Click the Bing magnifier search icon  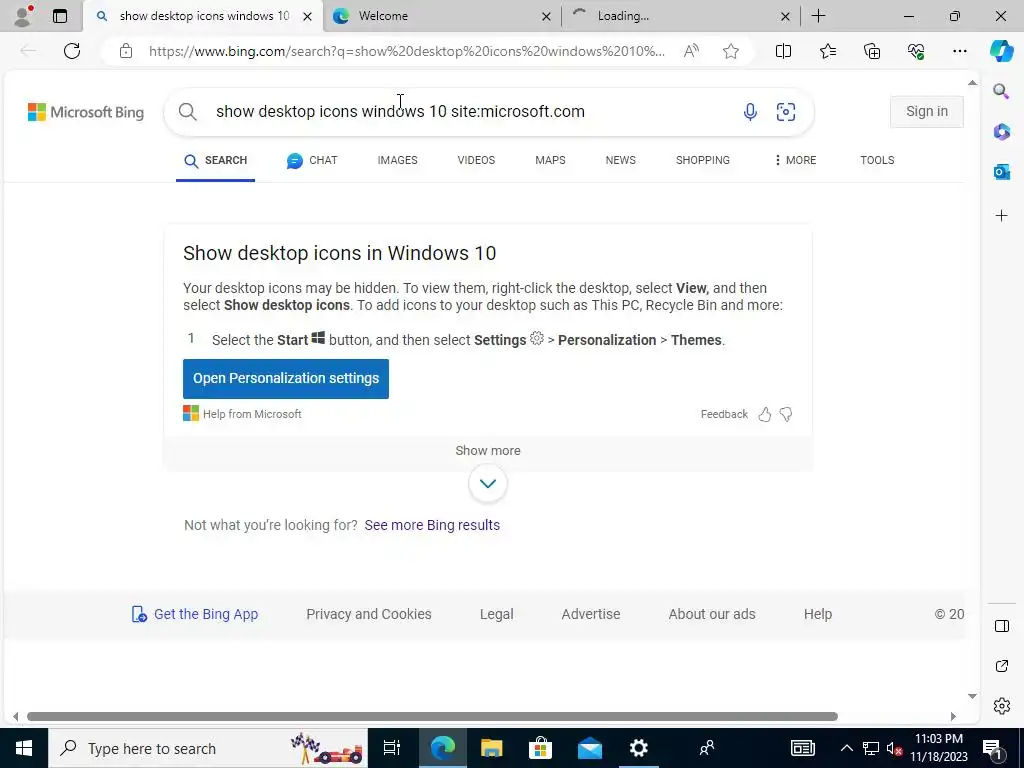click(x=187, y=112)
